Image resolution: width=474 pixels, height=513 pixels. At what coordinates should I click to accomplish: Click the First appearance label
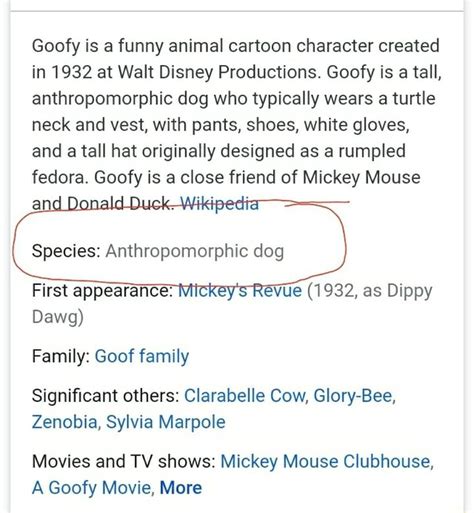pos(102,290)
